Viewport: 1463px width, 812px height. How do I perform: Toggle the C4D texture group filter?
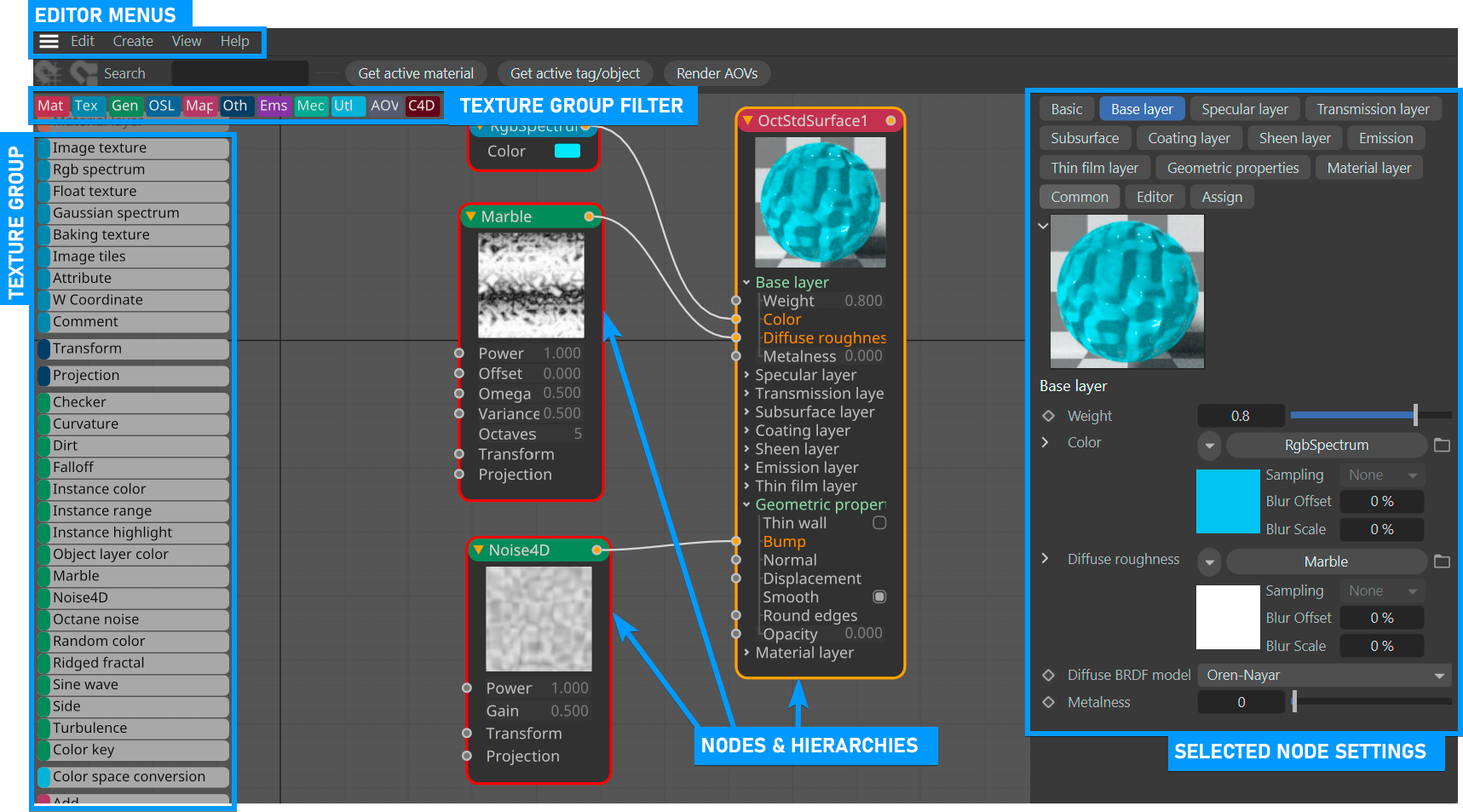tap(422, 106)
